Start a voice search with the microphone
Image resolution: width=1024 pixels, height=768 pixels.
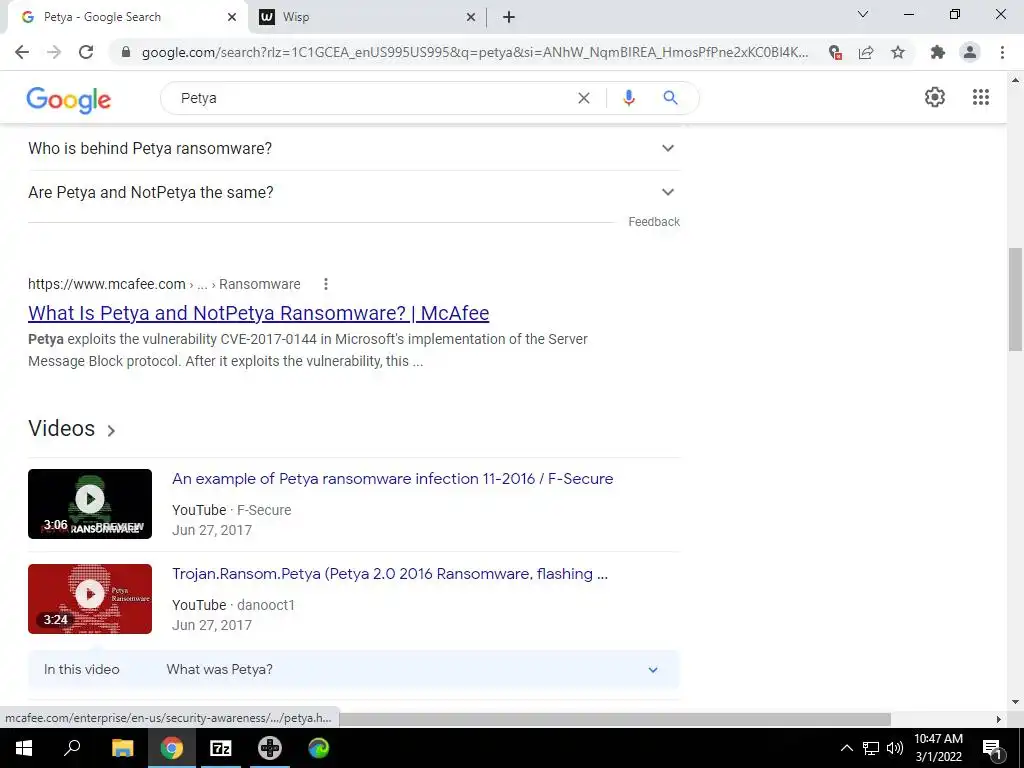point(628,98)
